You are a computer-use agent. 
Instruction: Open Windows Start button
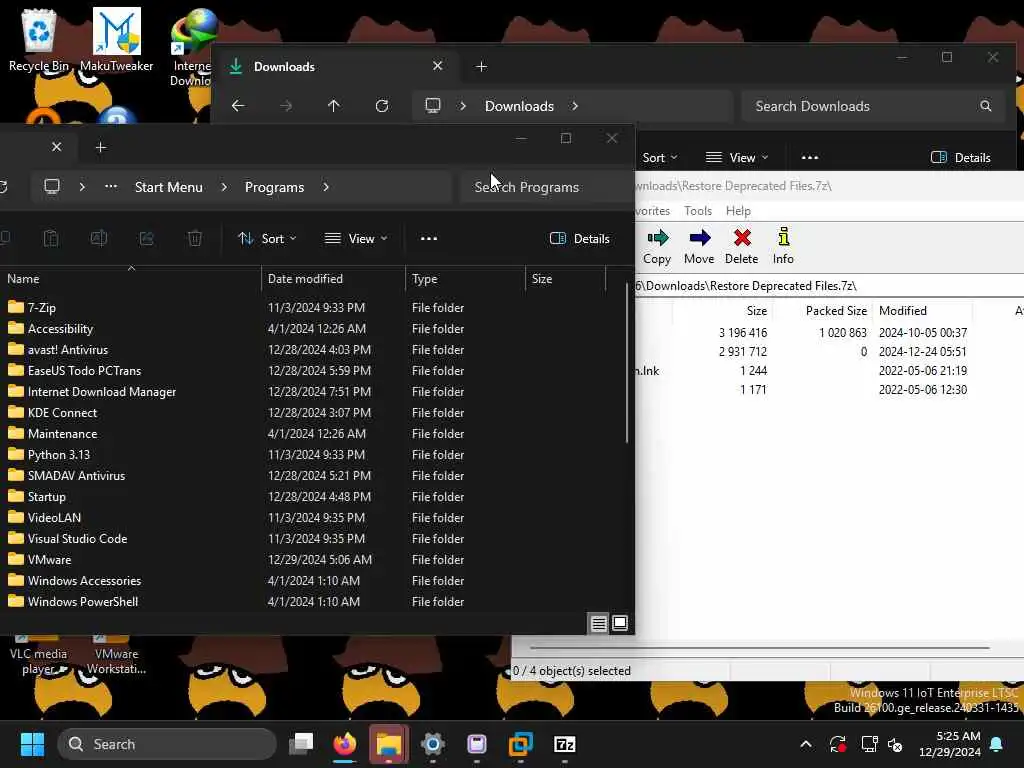pyautogui.click(x=32, y=744)
